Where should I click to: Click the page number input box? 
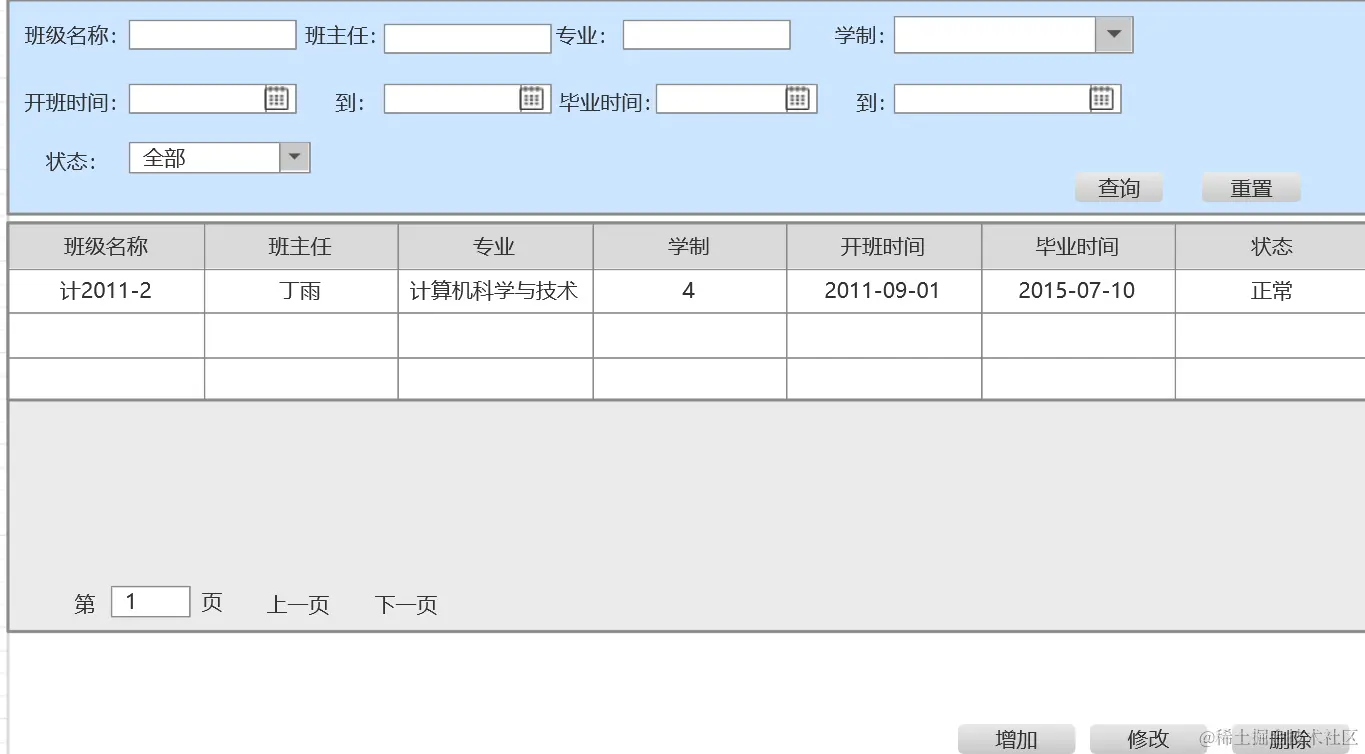[149, 600]
